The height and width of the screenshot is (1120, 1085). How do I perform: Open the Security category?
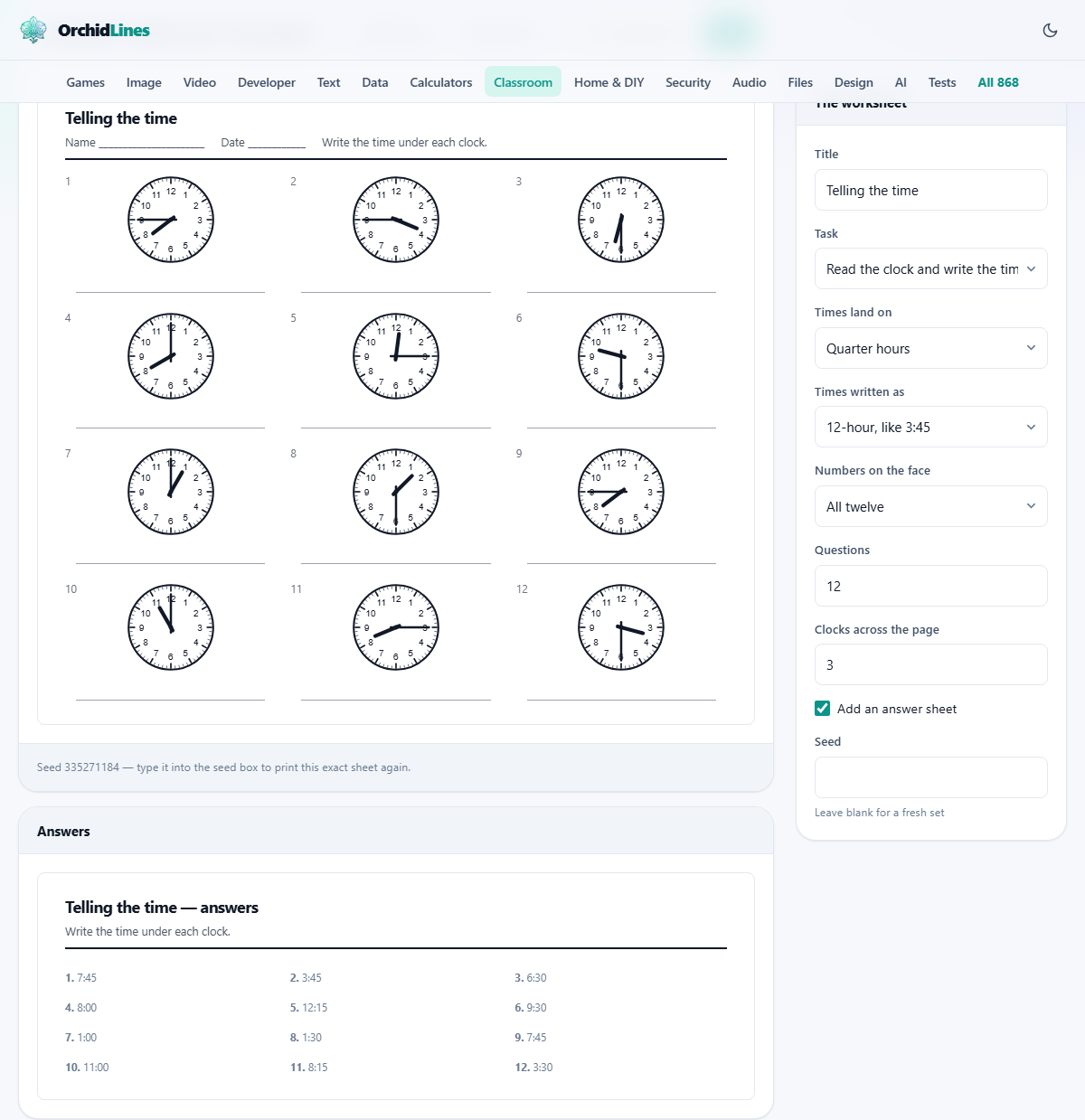(x=688, y=82)
